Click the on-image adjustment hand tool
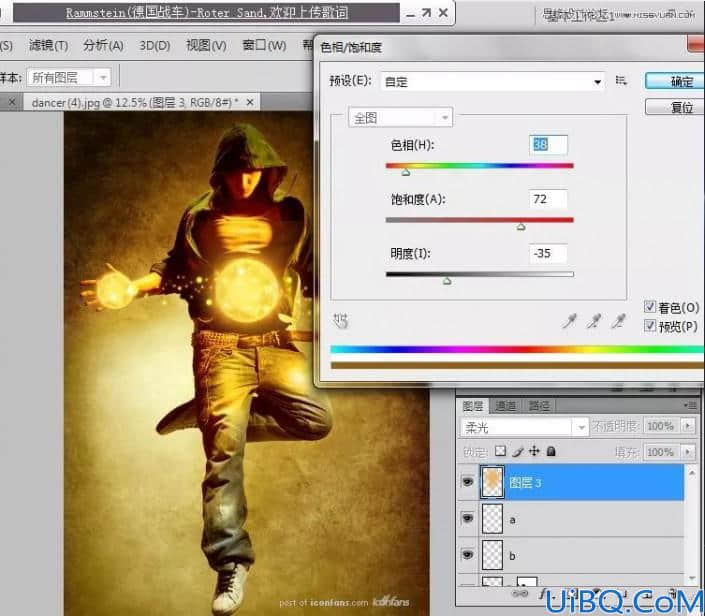This screenshot has height=616, width=705. pyautogui.click(x=340, y=321)
